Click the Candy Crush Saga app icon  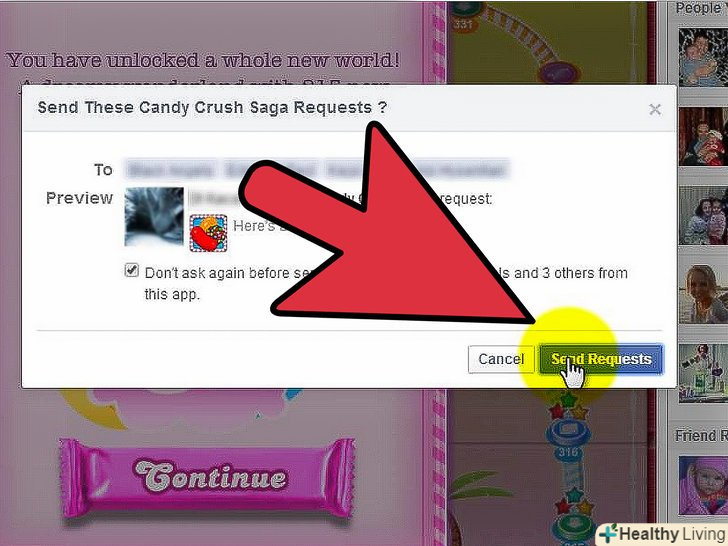(208, 233)
